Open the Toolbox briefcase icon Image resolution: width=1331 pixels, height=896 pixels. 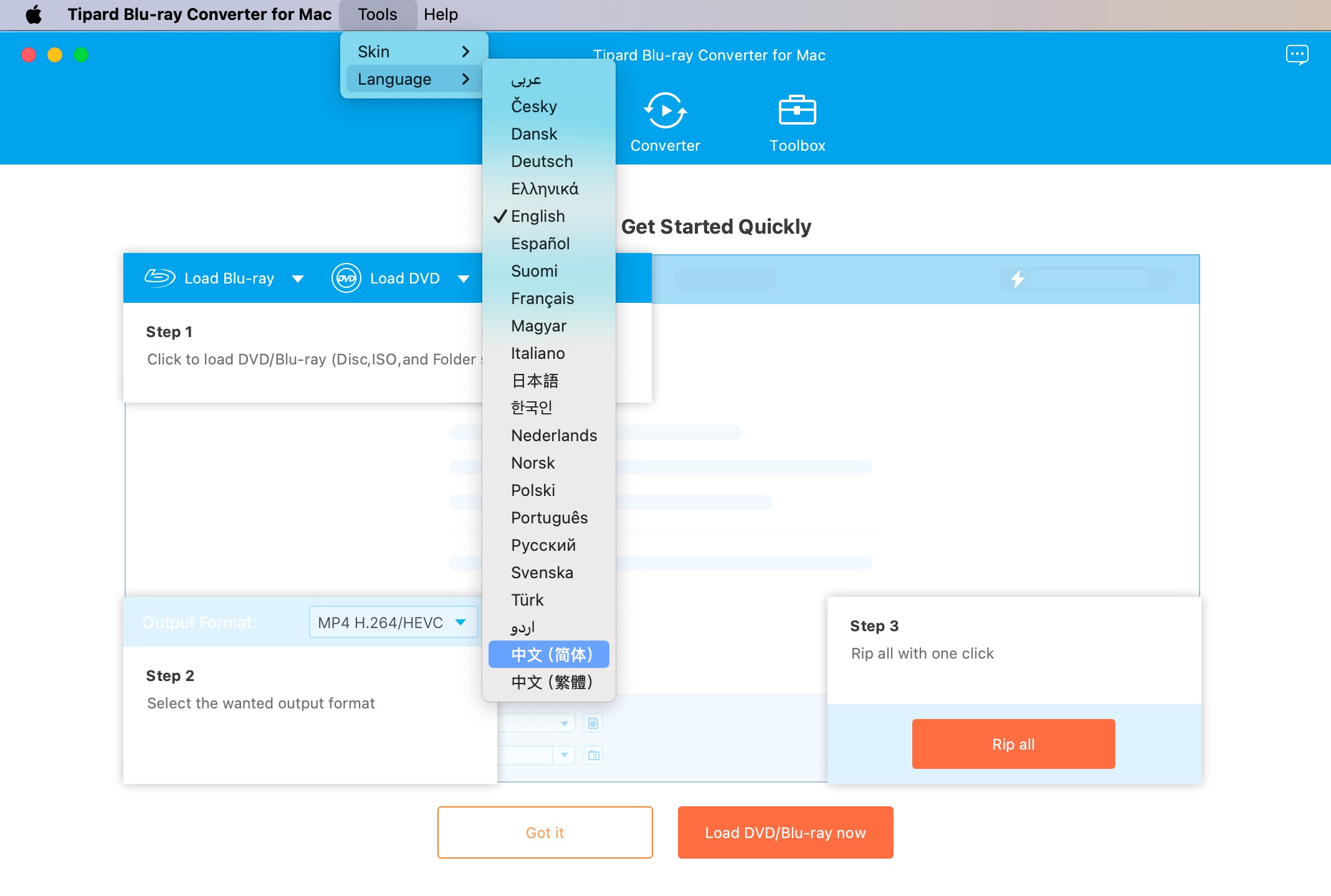click(797, 111)
